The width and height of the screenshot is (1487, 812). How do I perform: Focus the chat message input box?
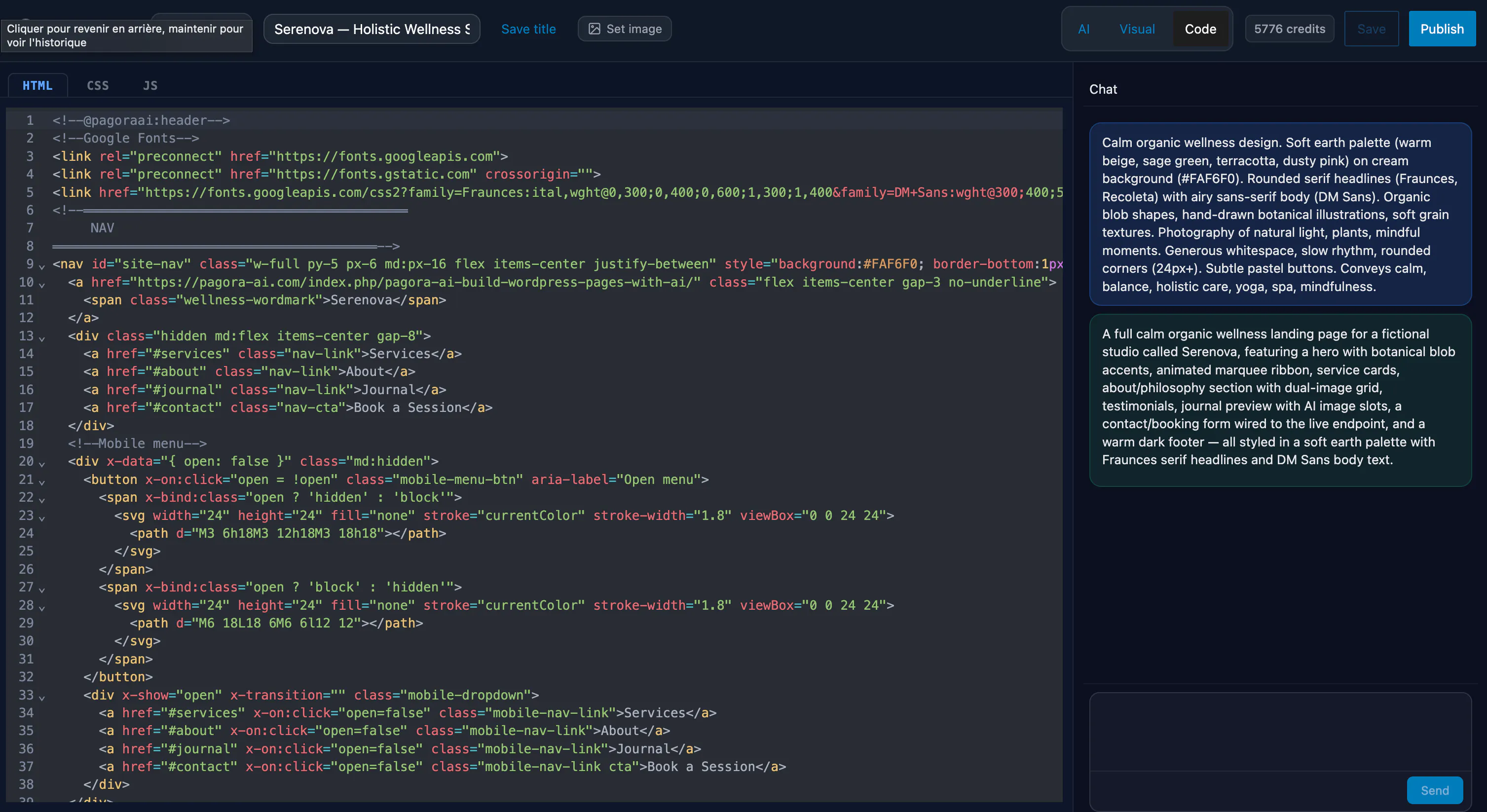coord(1280,733)
